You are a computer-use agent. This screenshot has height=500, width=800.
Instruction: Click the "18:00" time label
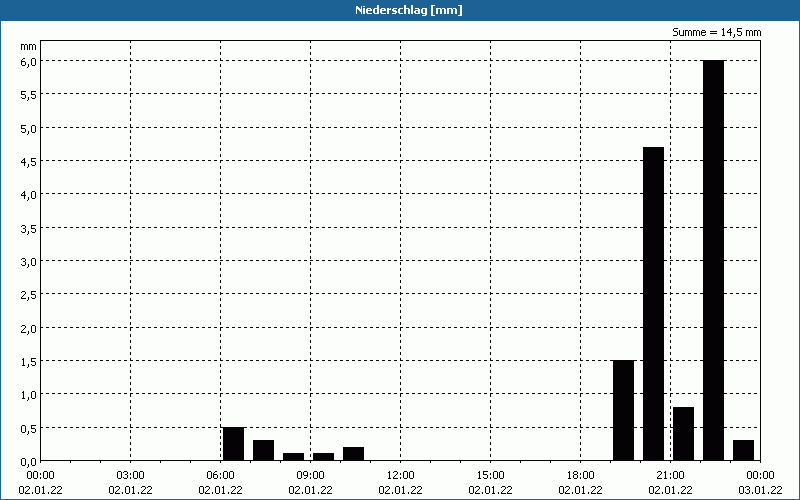coord(581,476)
